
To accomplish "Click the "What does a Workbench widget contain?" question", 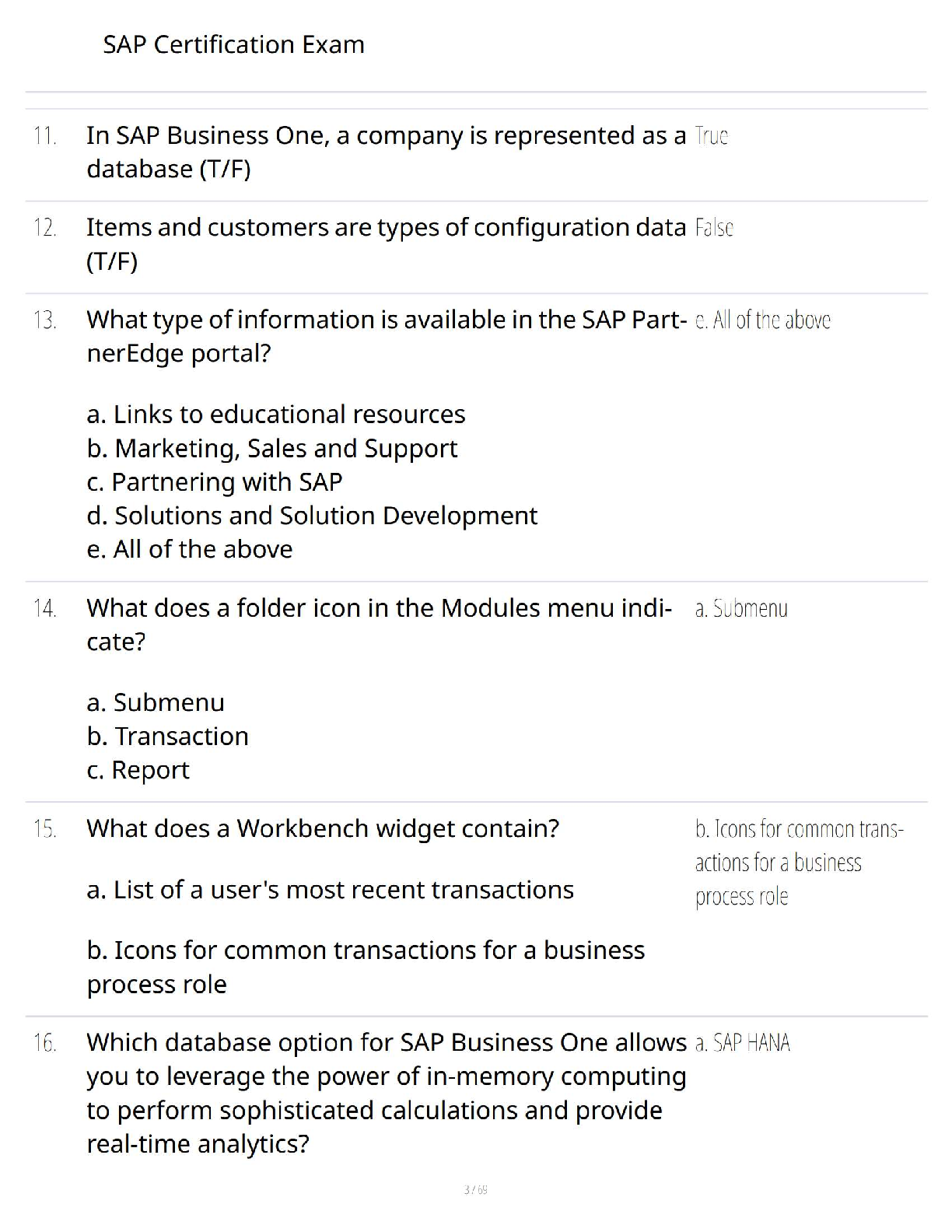I will 323,828.
